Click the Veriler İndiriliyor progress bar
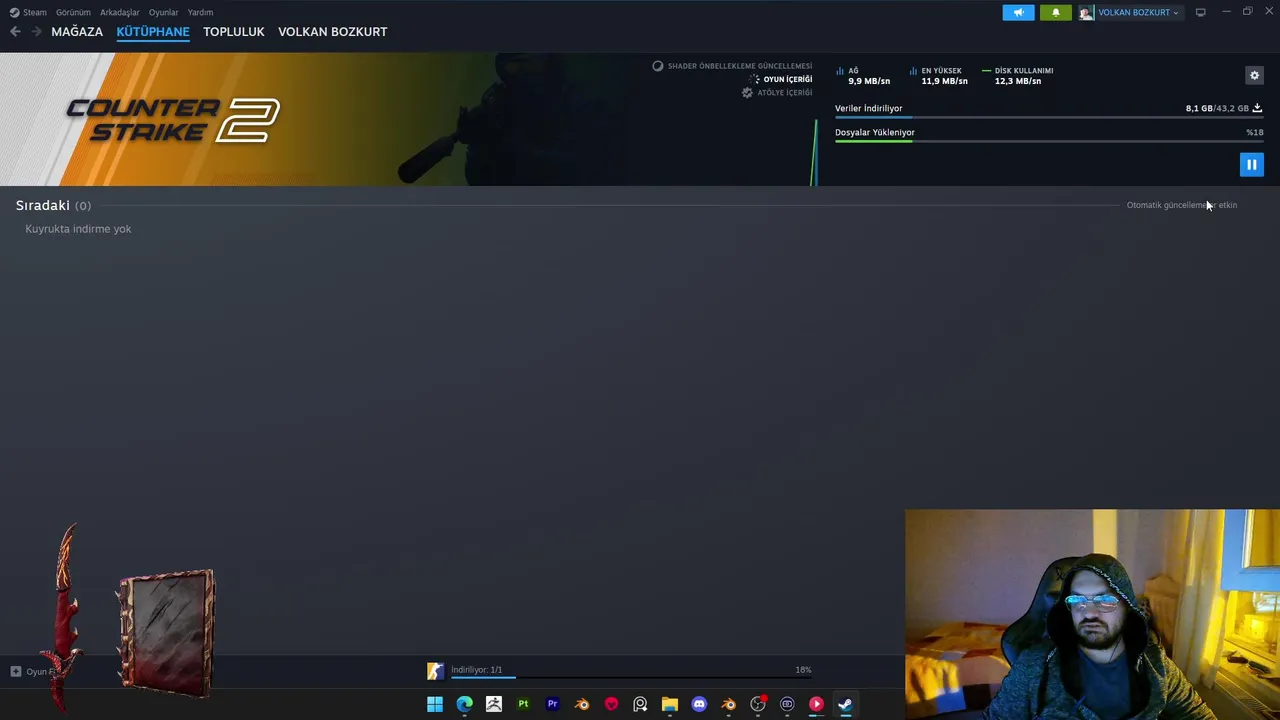Image resolution: width=1280 pixels, height=720 pixels. (x=1048, y=117)
